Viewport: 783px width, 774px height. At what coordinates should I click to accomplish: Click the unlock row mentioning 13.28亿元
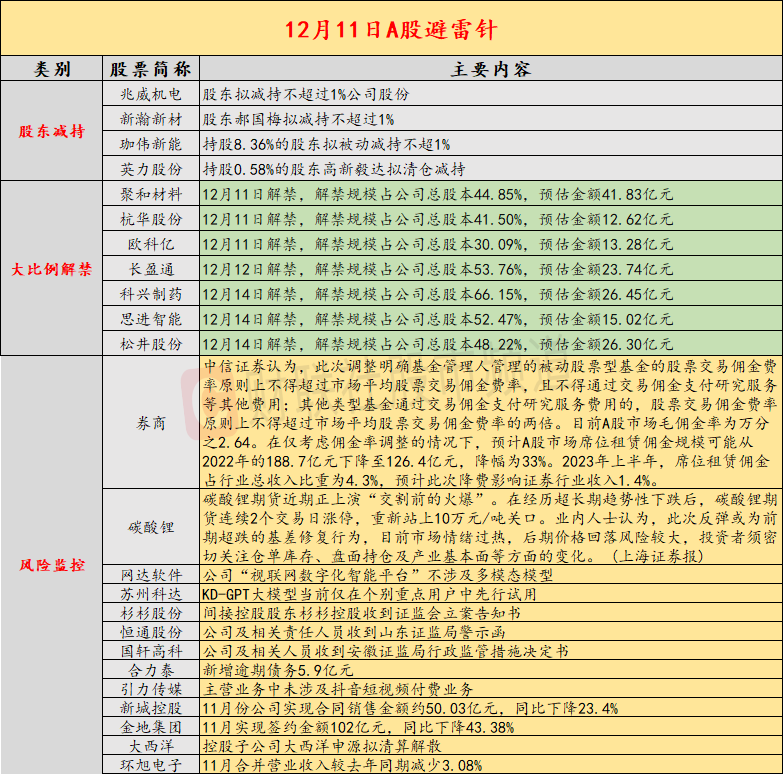(491, 244)
